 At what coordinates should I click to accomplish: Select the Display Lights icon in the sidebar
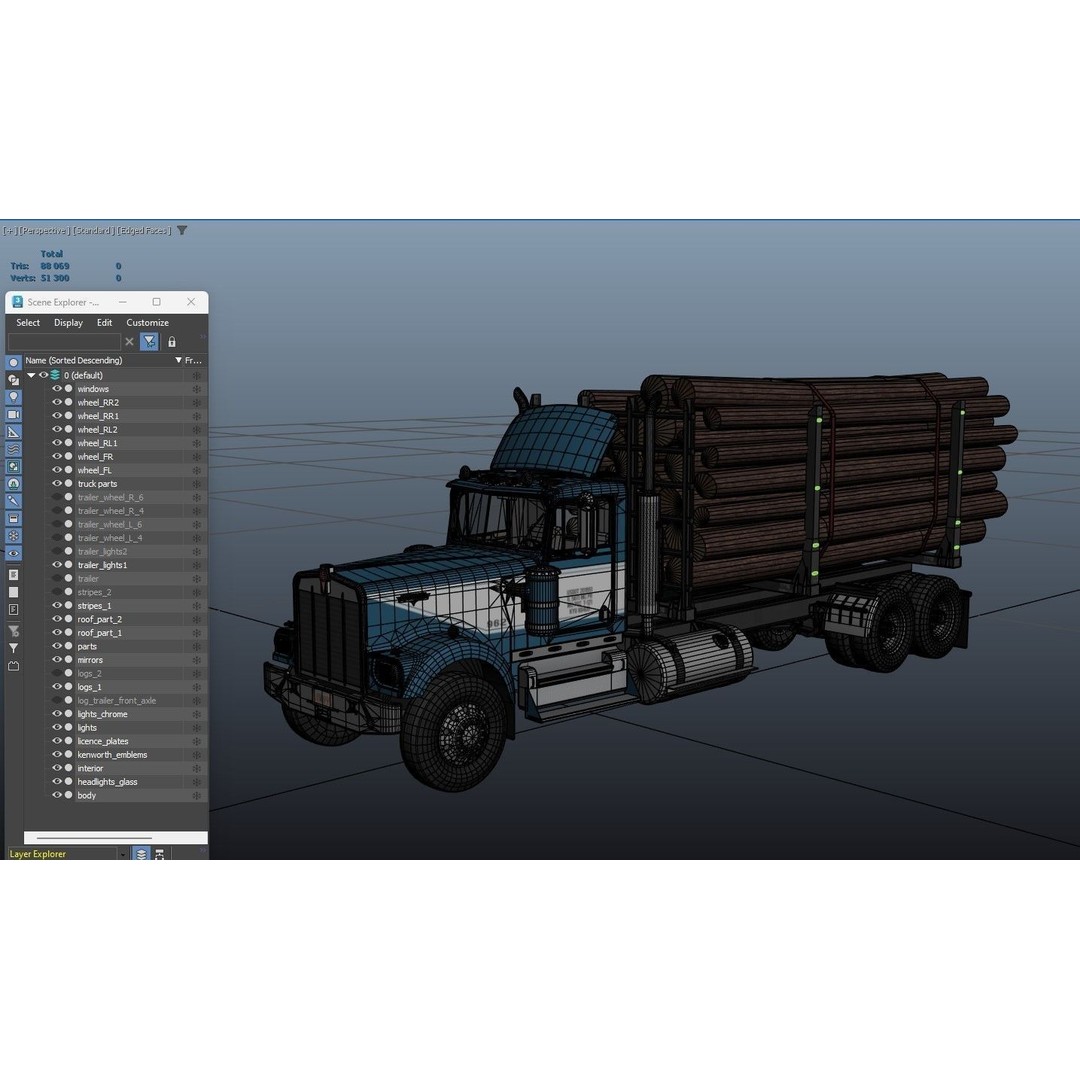14,396
